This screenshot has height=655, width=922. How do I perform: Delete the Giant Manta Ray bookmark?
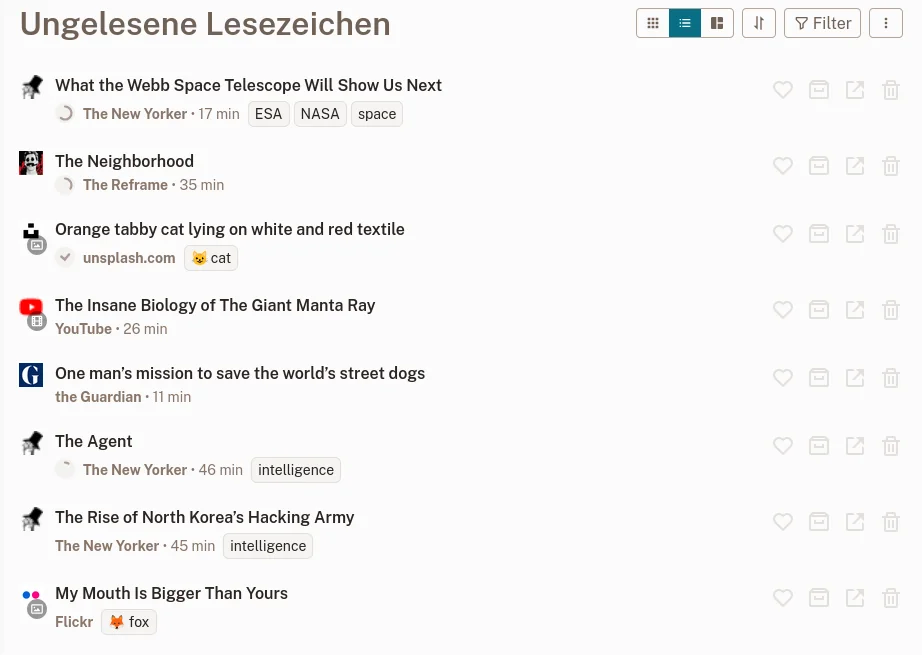(891, 310)
